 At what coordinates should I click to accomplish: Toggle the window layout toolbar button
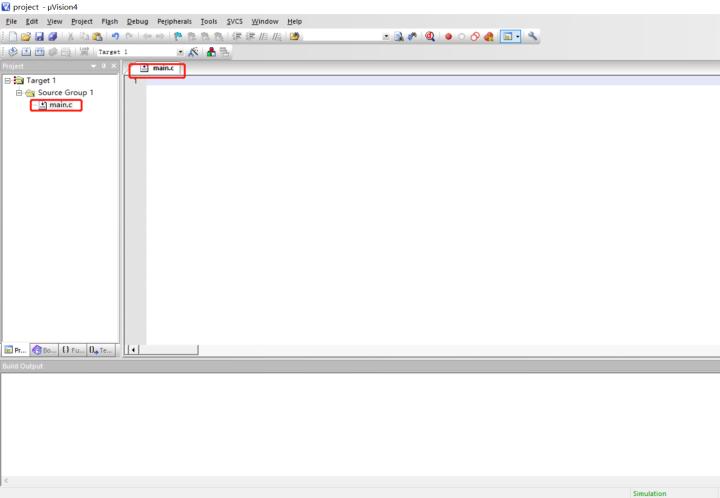509,36
